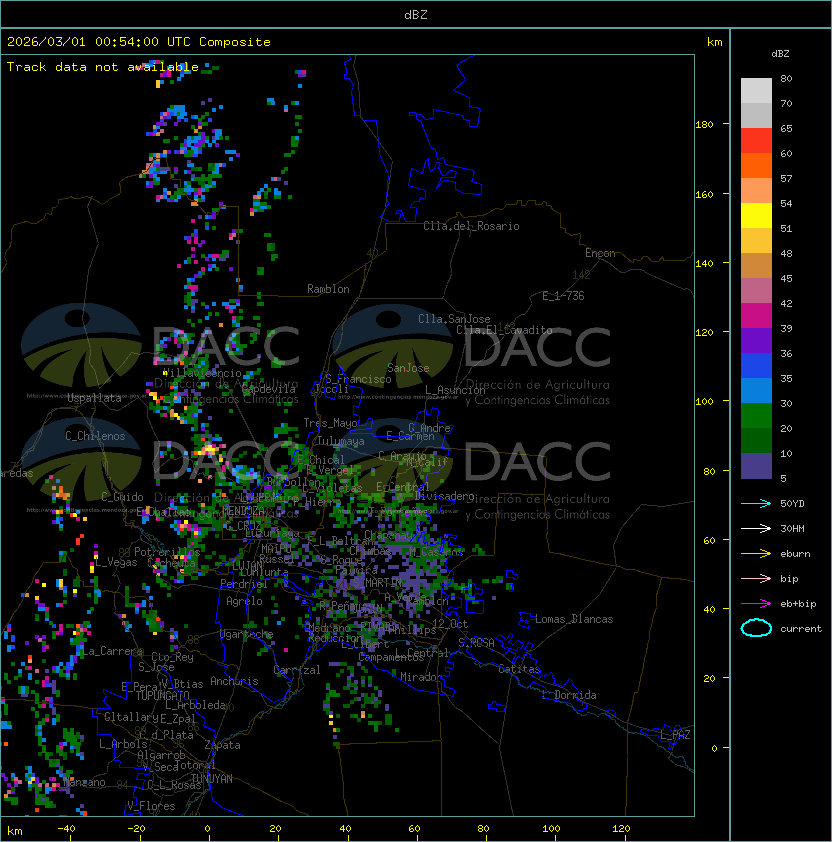Click the 'Perdriel' map label
The height and width of the screenshot is (842, 832).
(x=244, y=584)
